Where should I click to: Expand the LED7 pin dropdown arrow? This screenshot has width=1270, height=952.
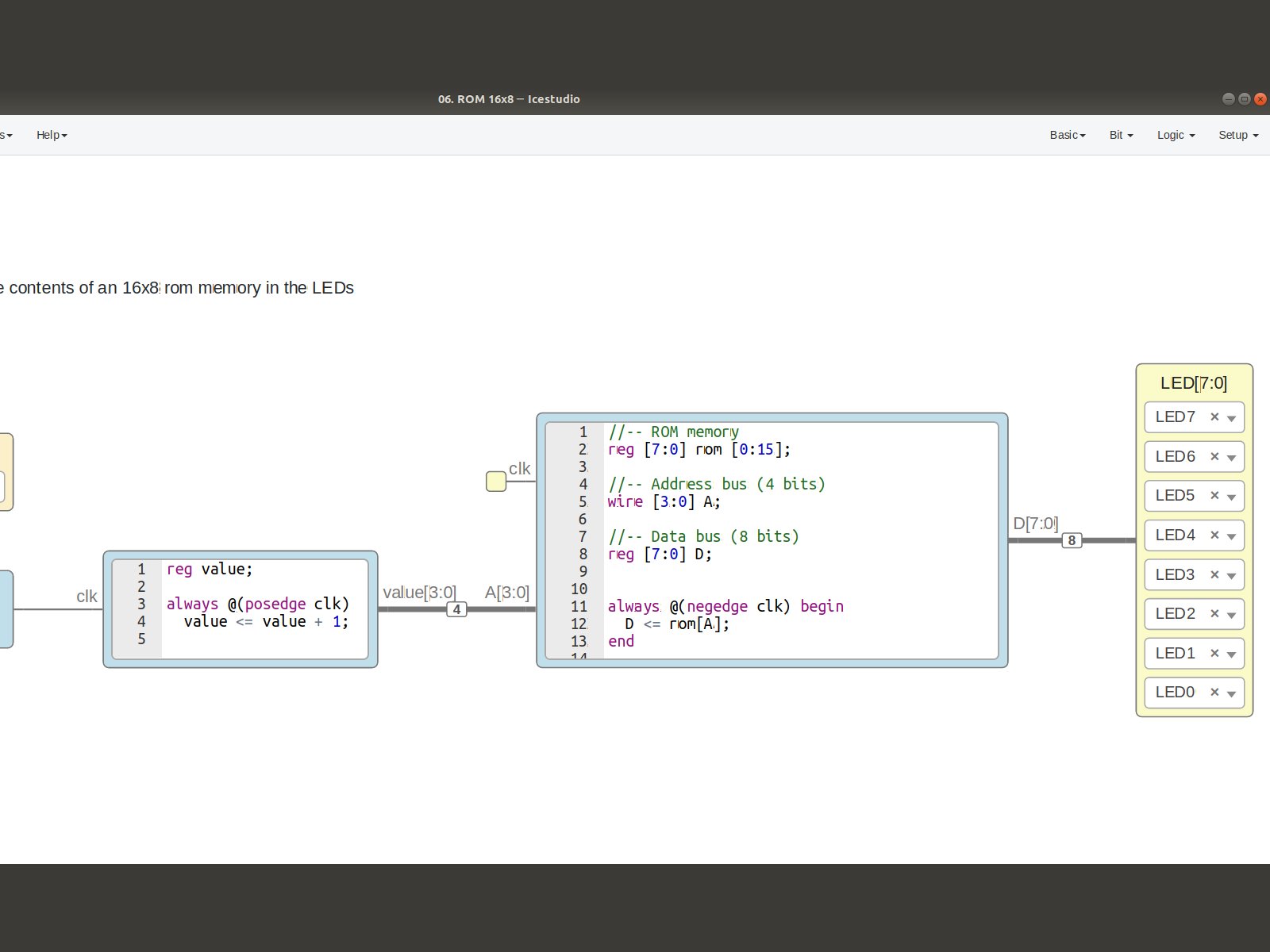point(1231,418)
